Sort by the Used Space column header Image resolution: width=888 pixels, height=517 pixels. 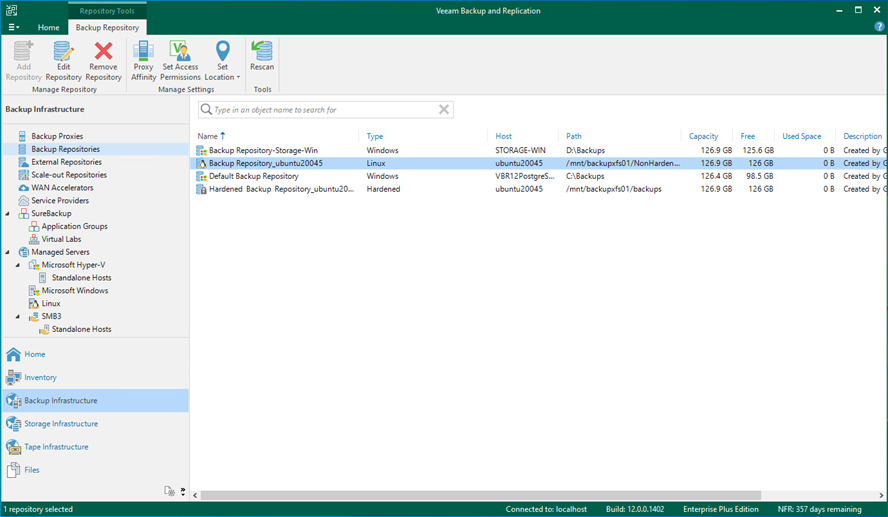click(x=801, y=136)
